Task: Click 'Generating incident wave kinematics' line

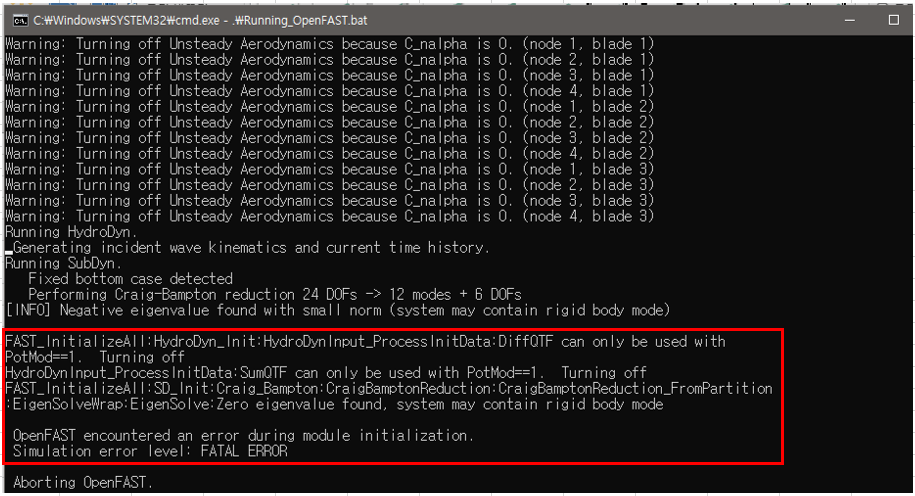Action: (x=251, y=247)
